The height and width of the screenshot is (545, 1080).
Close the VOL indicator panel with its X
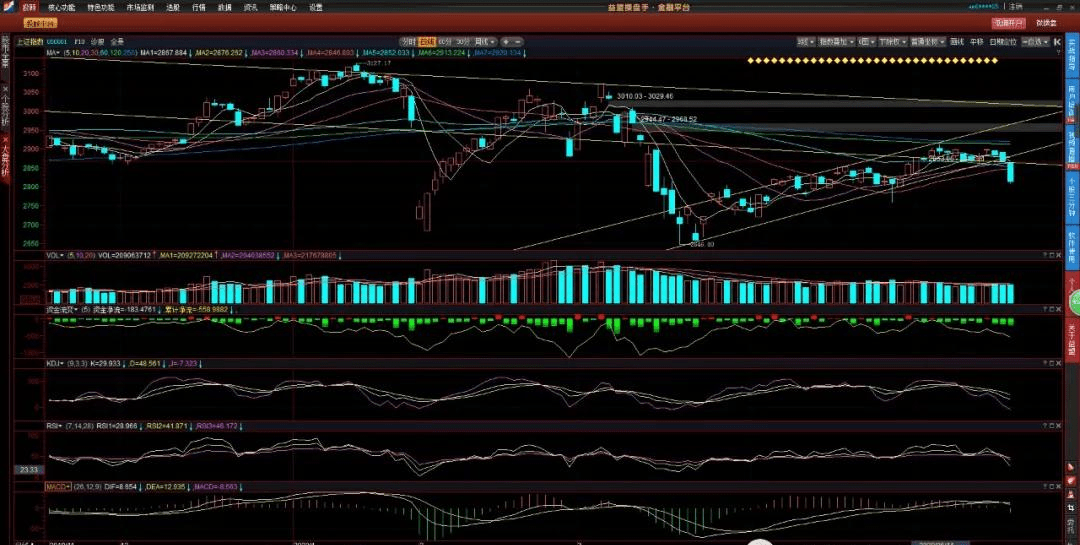[1059, 256]
